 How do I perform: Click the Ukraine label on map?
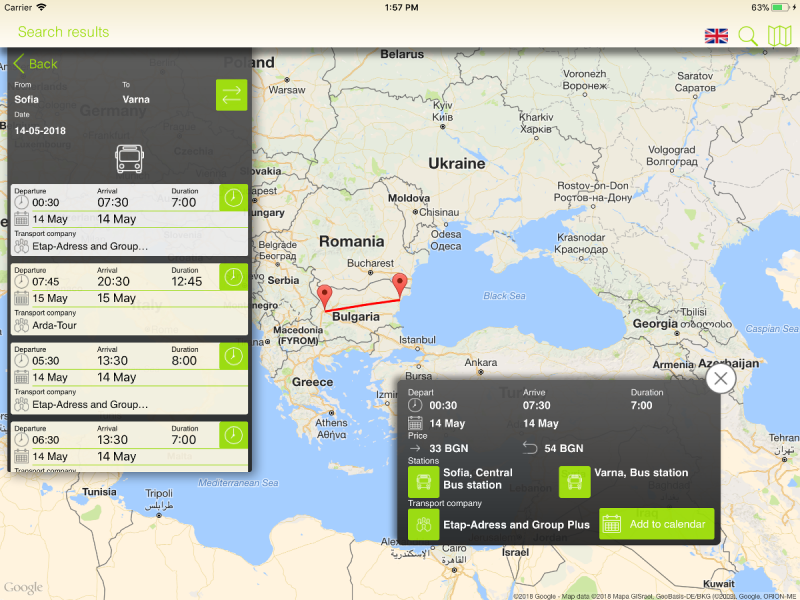coord(457,163)
